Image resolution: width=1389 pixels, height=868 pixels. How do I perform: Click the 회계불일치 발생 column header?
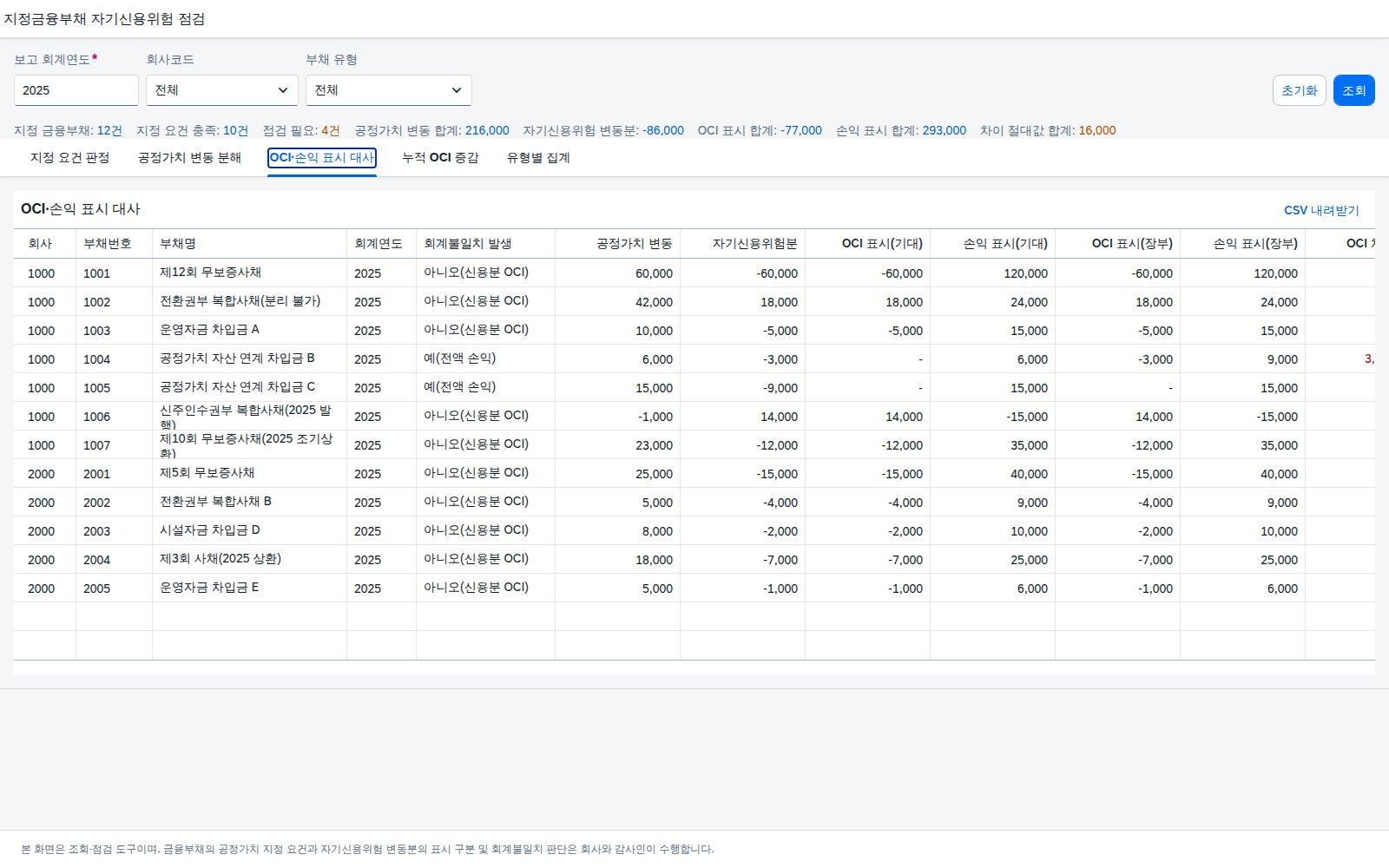486,244
